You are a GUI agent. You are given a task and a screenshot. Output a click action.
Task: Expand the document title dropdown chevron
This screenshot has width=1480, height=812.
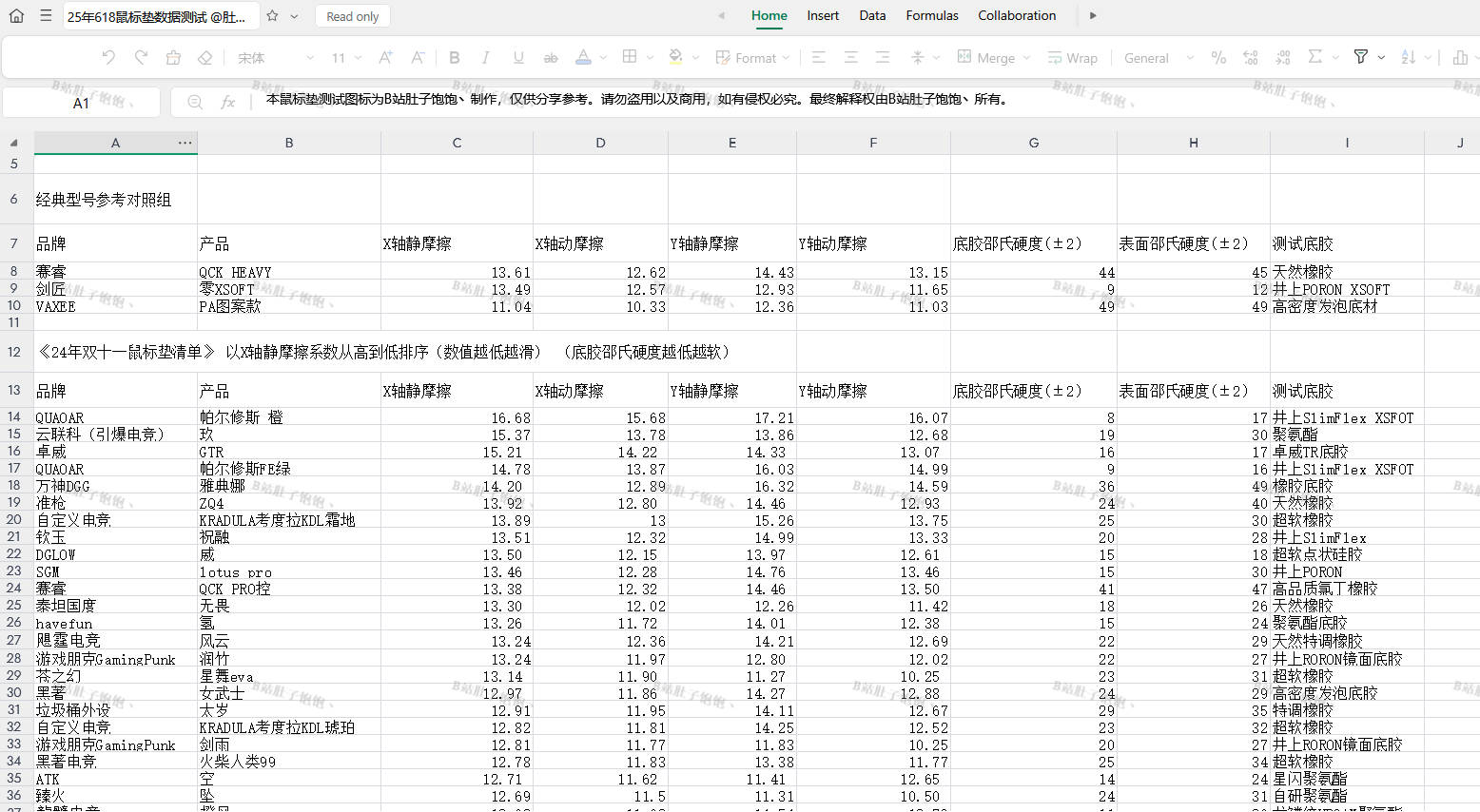(294, 16)
